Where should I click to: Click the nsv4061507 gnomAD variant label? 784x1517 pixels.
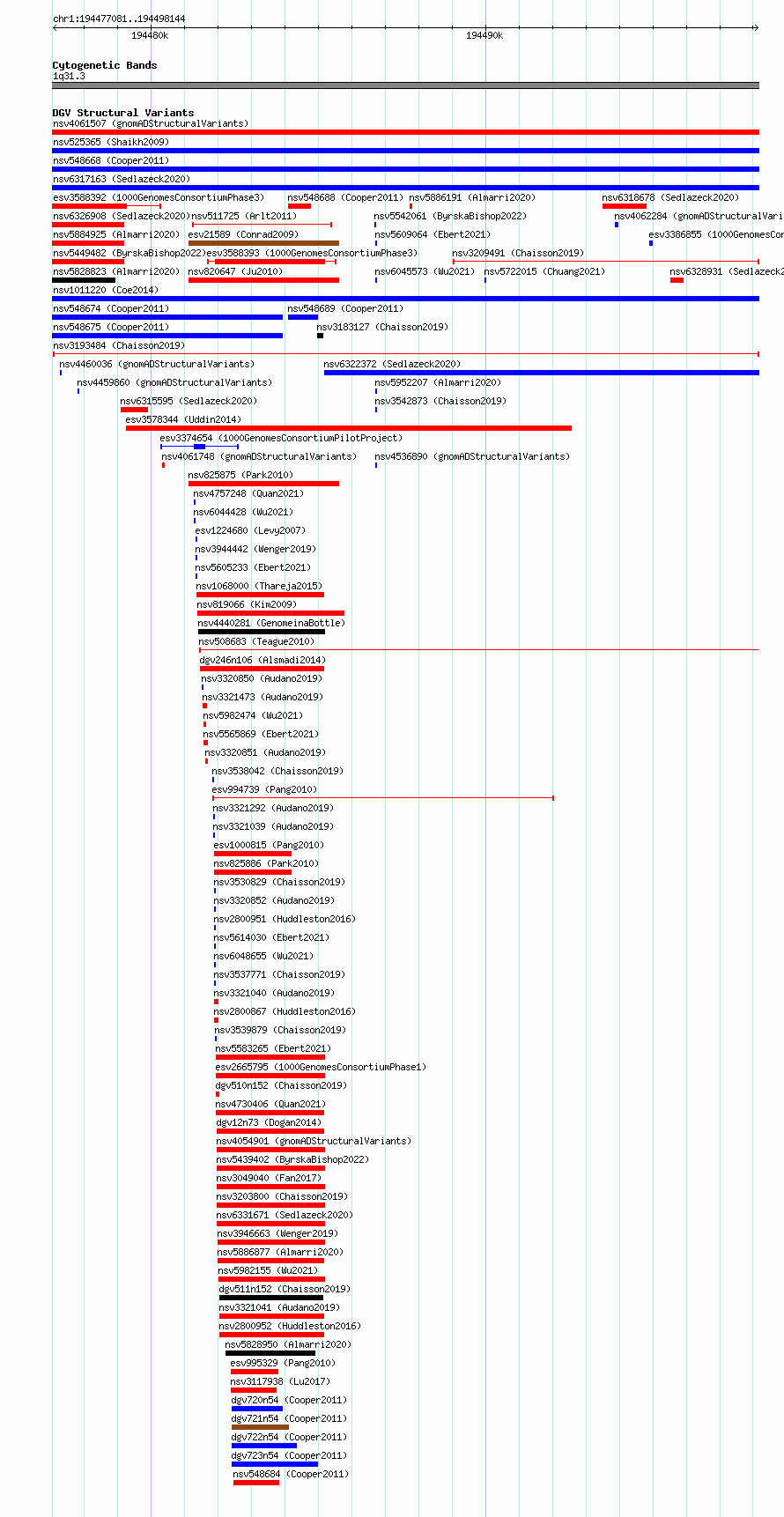coord(151,123)
